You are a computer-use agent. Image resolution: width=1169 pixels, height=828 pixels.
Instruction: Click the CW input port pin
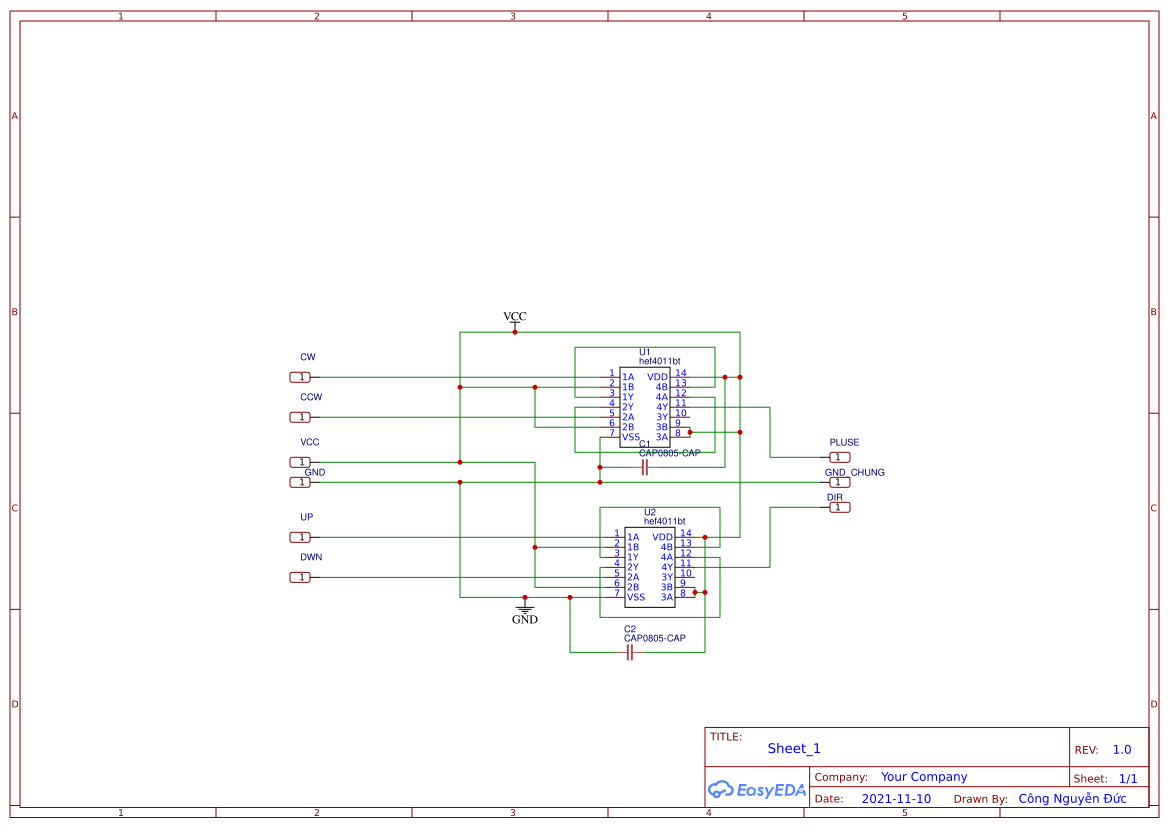(x=300, y=377)
